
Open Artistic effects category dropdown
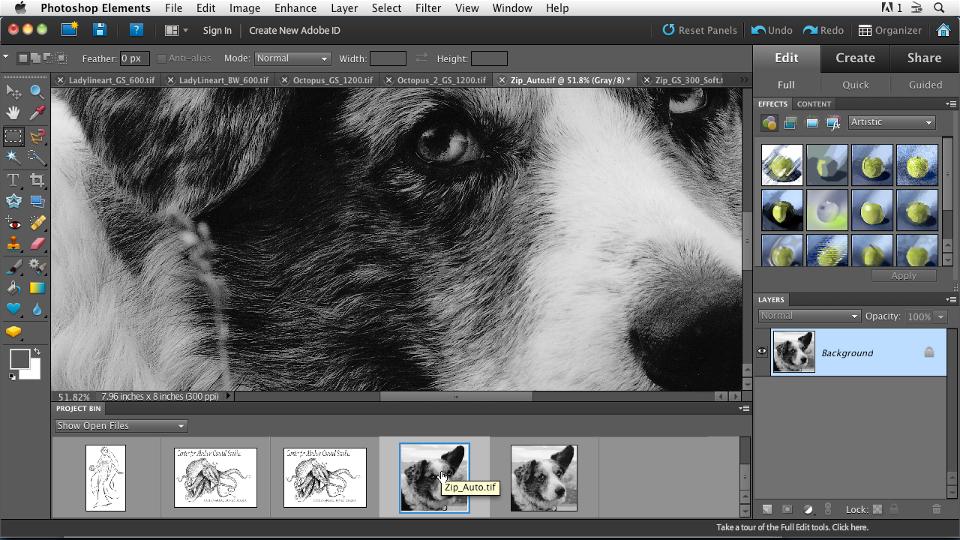(891, 122)
